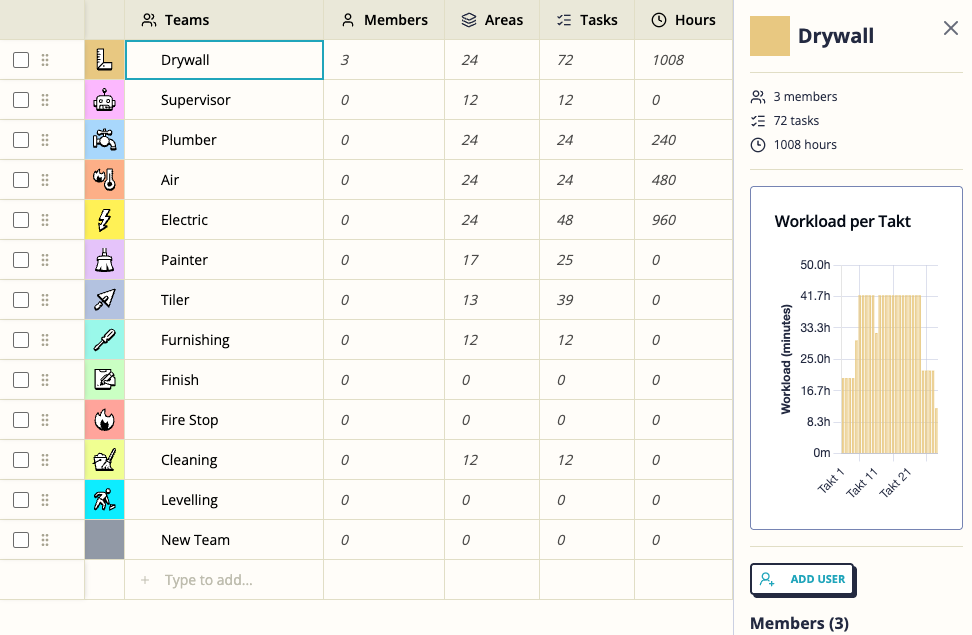The image size is (972, 635).
Task: Tick the Painter row checkbox
Action: (21, 260)
